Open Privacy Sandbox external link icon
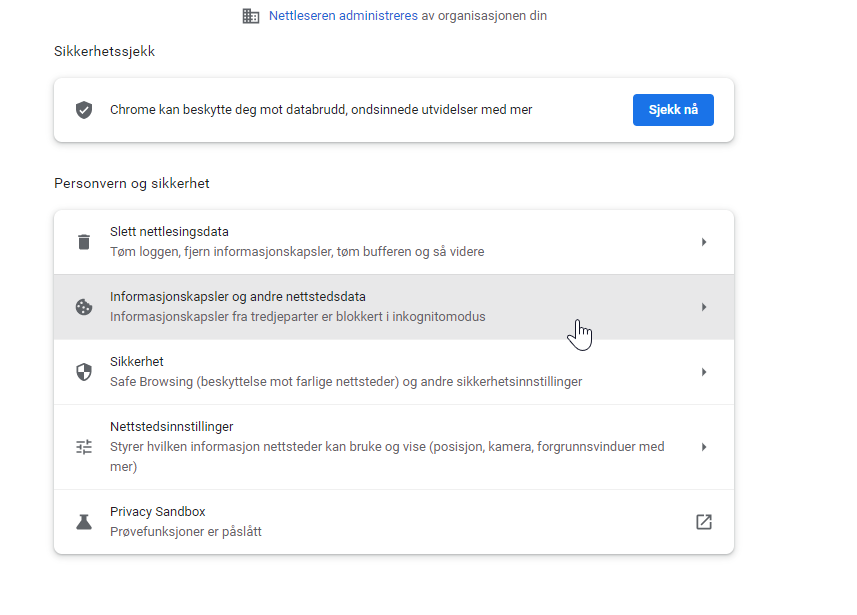This screenshot has height=615, width=857. tap(703, 522)
